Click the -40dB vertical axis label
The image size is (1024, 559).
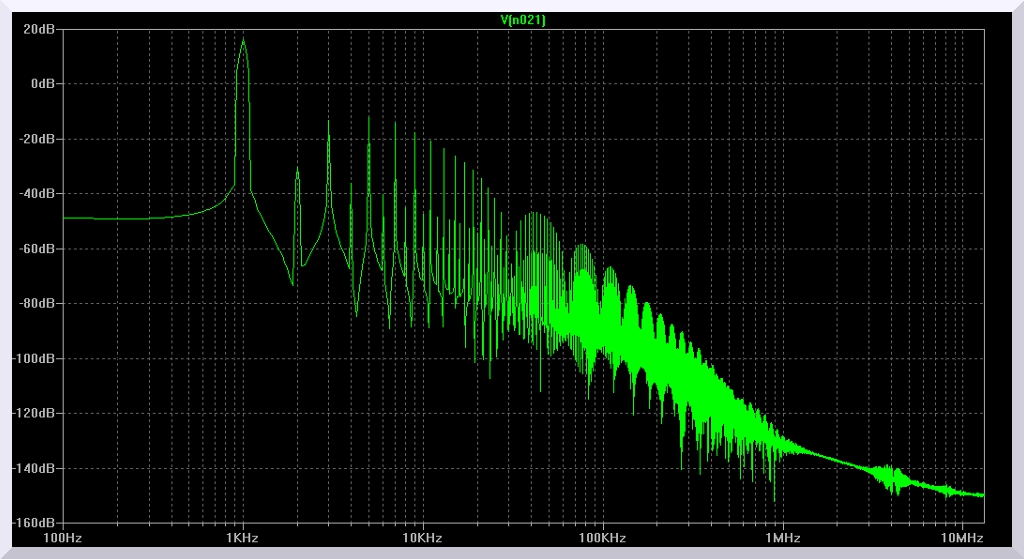coord(39,193)
